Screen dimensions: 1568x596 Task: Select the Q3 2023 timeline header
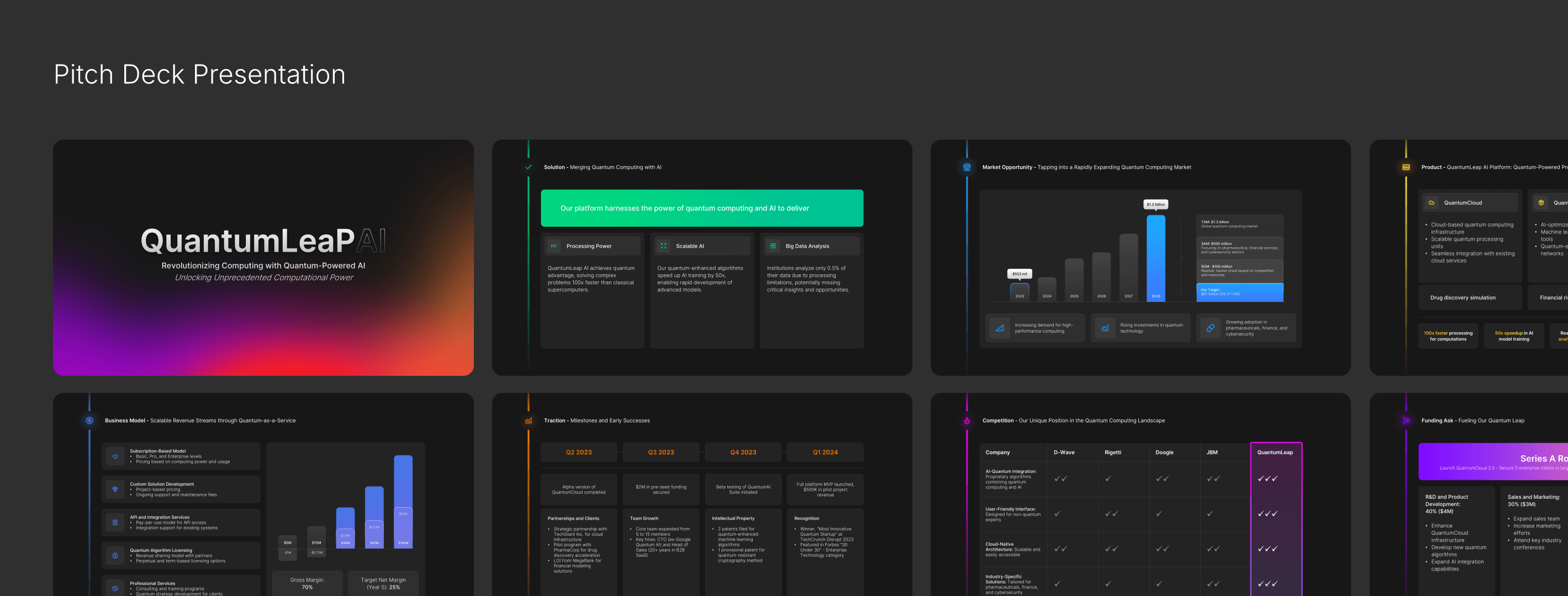661,453
